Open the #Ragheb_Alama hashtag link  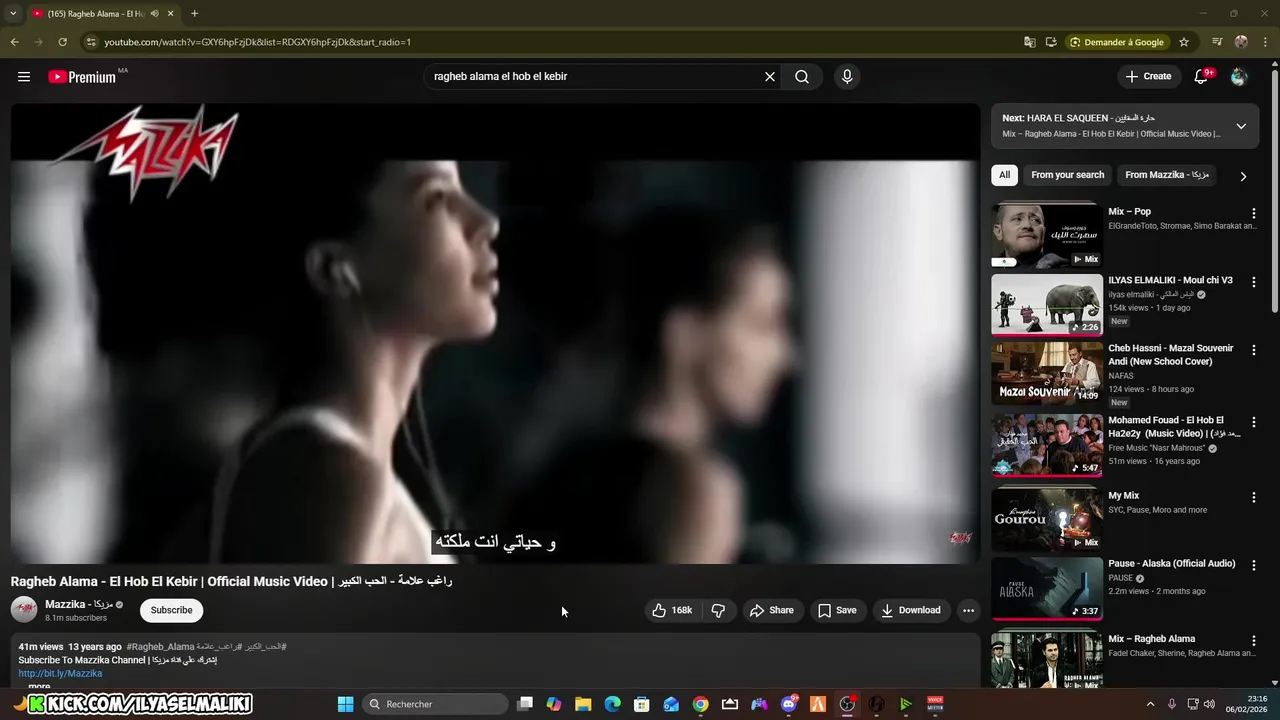[160, 647]
